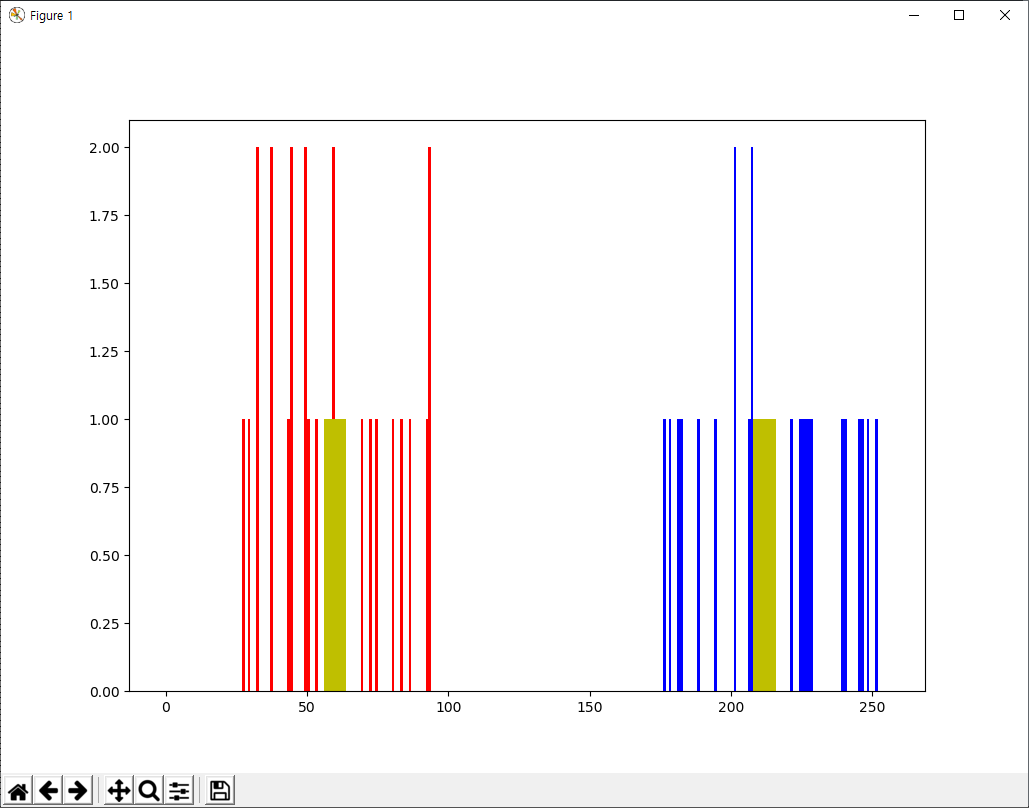Save the figure using the floppy disk icon

220,790
